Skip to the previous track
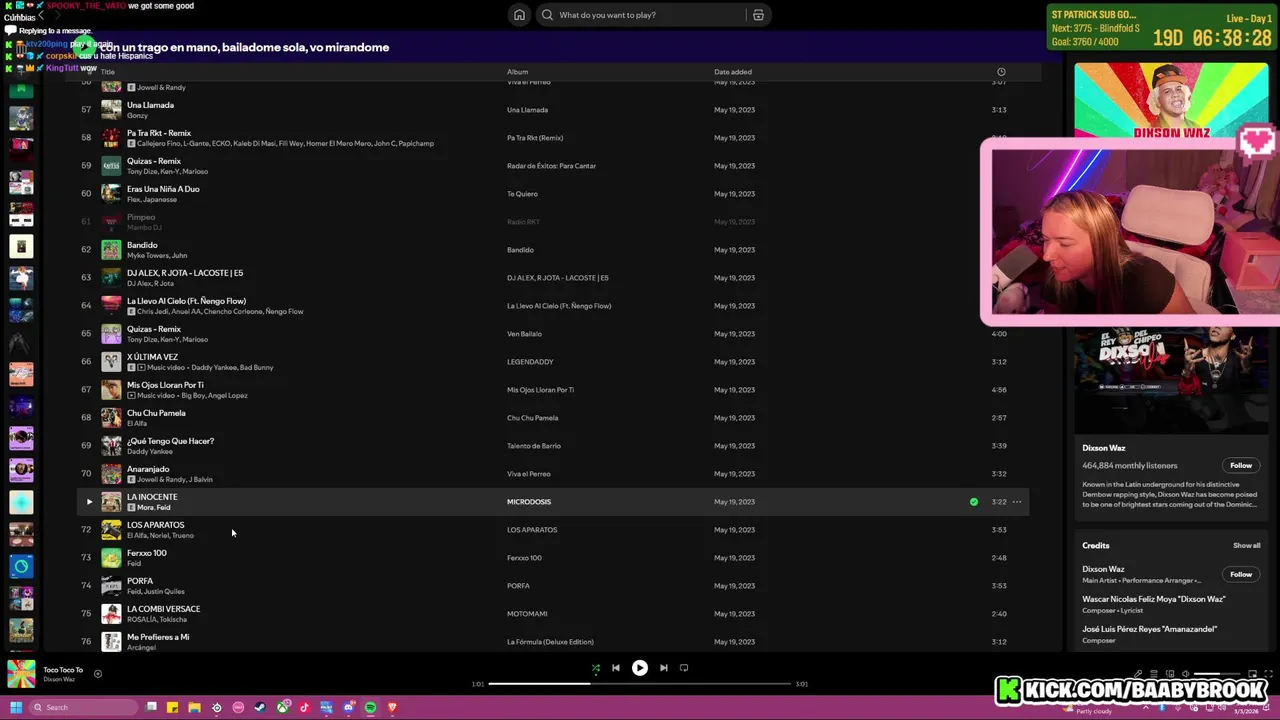Image resolution: width=1280 pixels, height=720 pixels. [616, 668]
